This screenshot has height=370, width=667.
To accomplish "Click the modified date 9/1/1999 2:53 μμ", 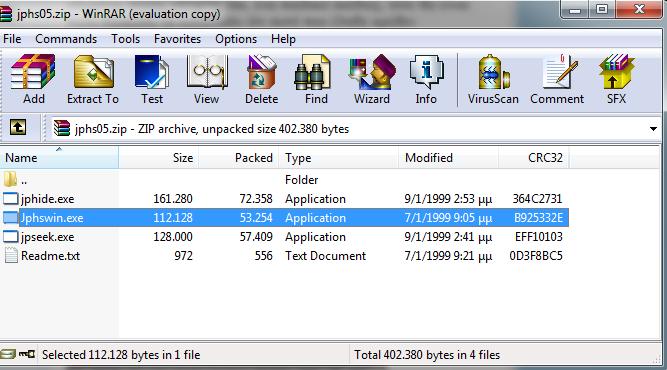I will 448,199.
